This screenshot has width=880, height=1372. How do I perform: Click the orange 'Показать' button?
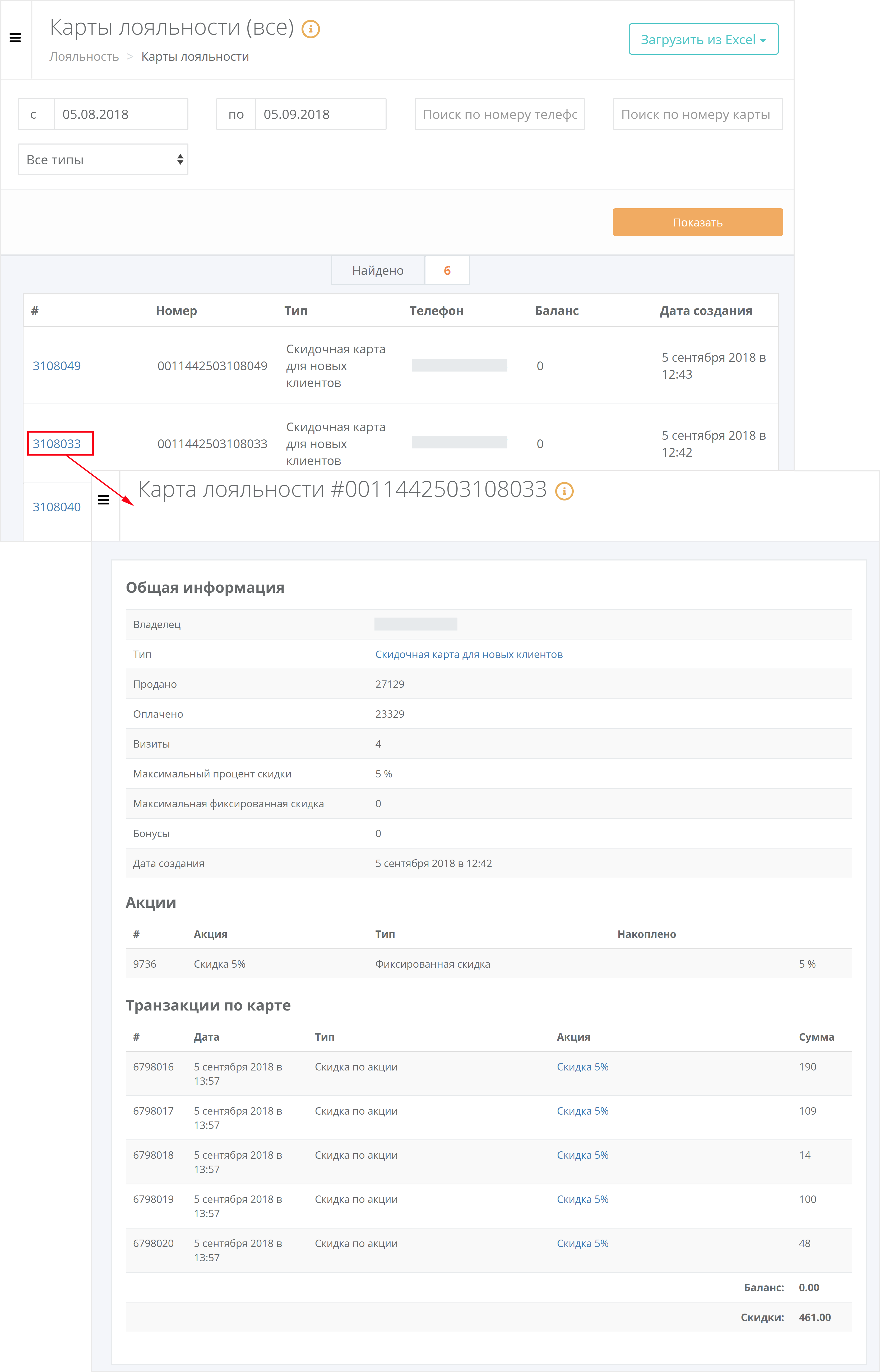click(698, 222)
